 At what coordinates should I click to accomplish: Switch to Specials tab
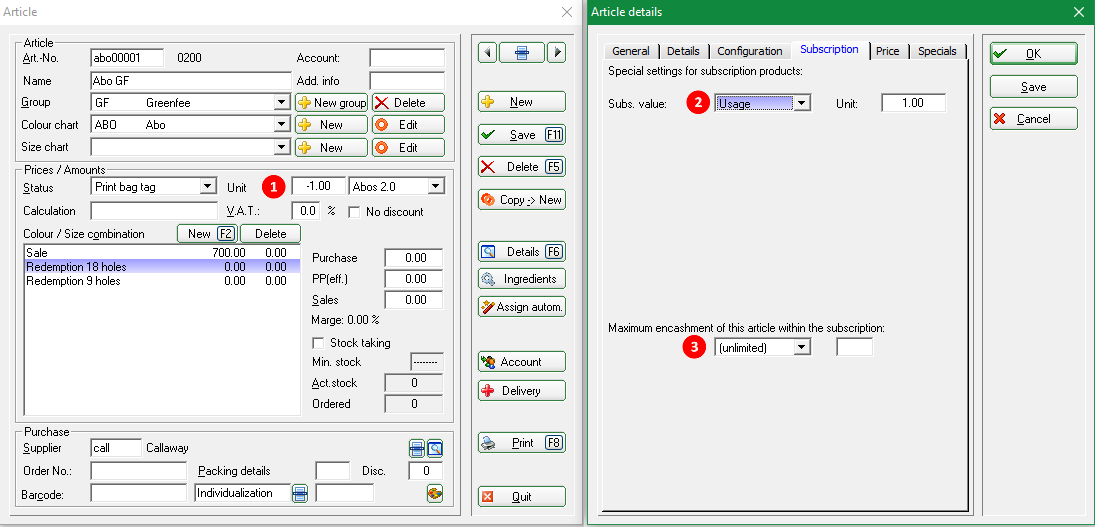(937, 51)
